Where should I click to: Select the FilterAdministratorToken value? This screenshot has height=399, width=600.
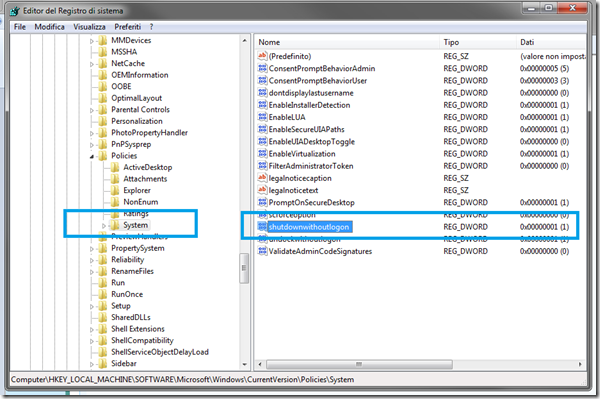pyautogui.click(x=311, y=166)
